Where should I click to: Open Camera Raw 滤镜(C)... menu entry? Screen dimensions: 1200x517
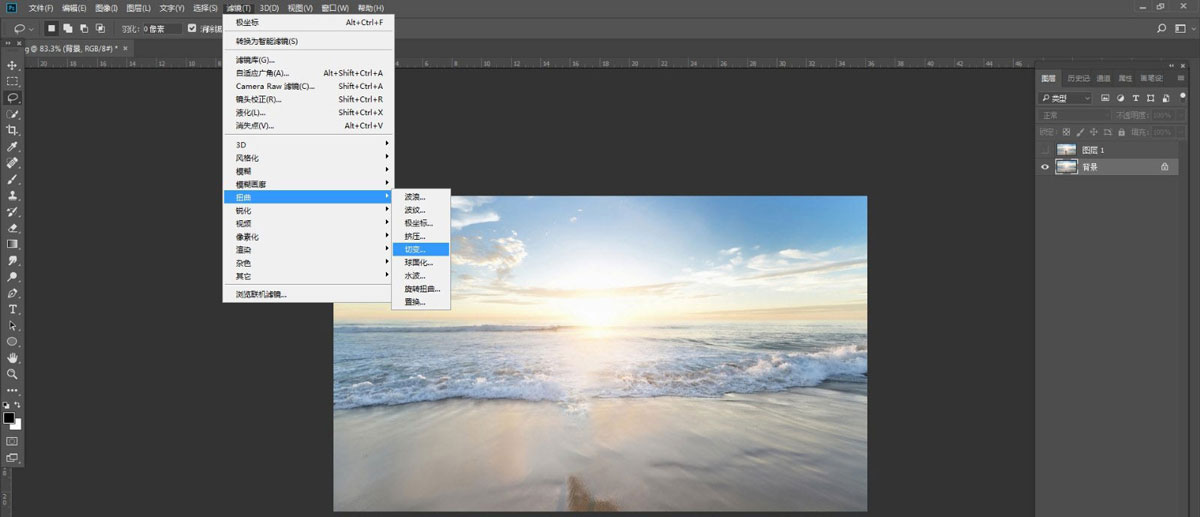(309, 86)
